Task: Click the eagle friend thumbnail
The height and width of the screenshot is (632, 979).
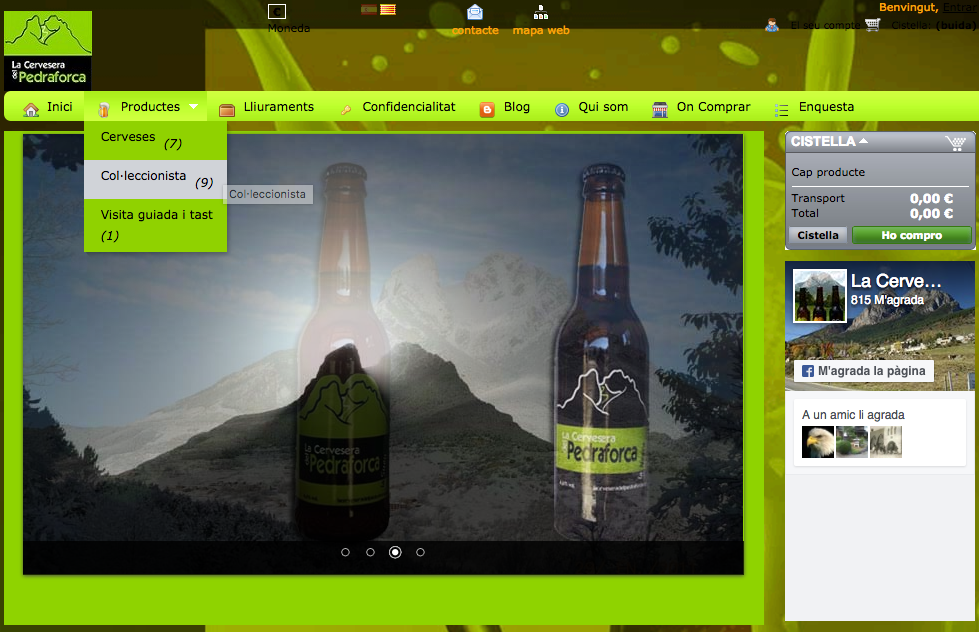Action: 818,442
